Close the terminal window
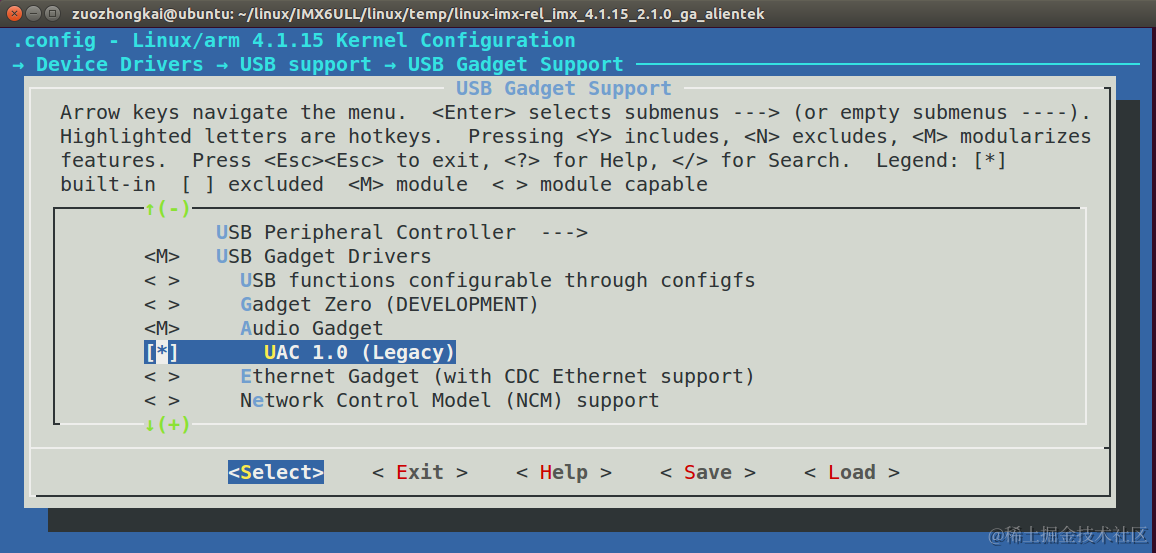The image size is (1156, 553). coord(15,13)
